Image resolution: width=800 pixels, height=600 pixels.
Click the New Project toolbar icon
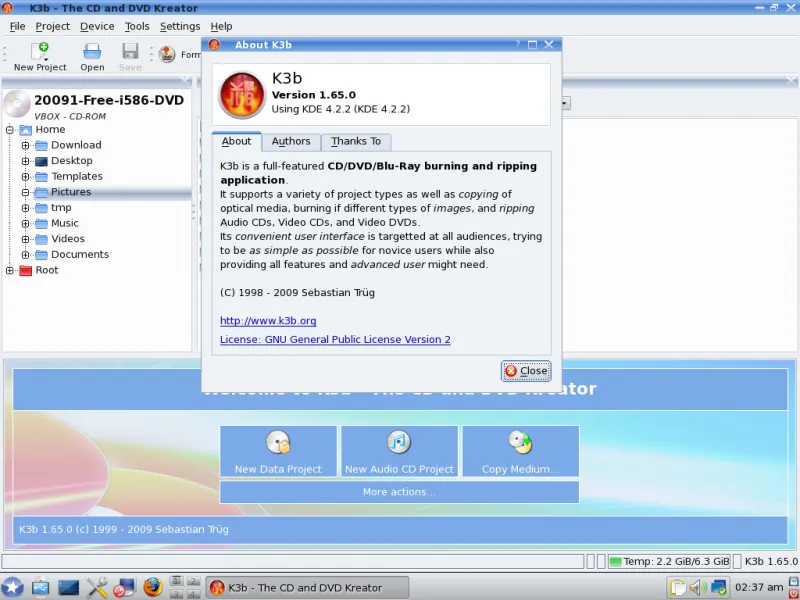(40, 57)
